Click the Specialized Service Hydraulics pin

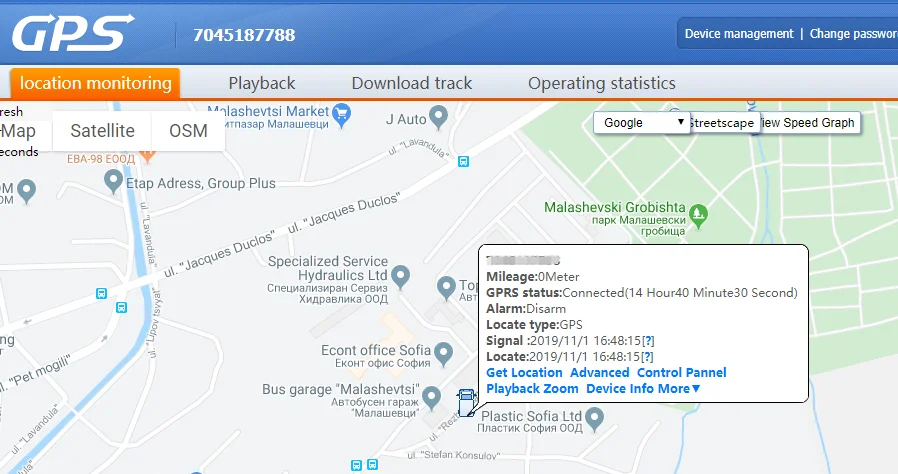400,277
